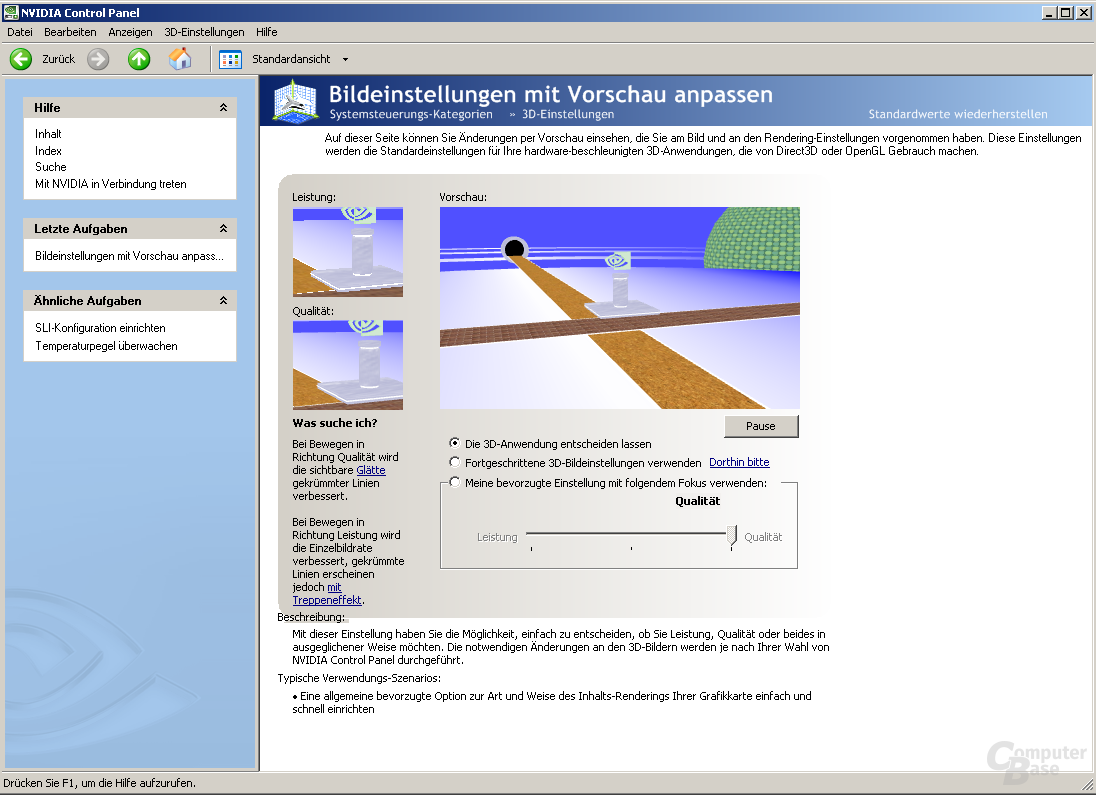Open 'Inhalt' in the Hilfe panel

48,134
